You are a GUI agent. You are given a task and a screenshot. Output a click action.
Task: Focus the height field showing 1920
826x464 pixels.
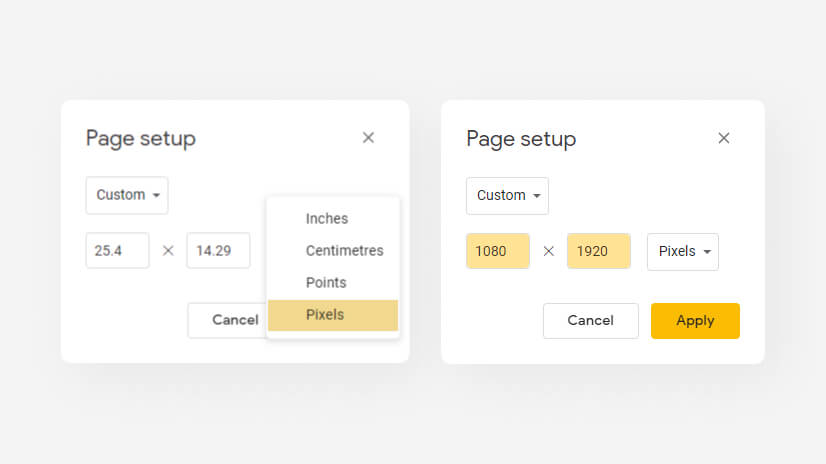pos(599,251)
